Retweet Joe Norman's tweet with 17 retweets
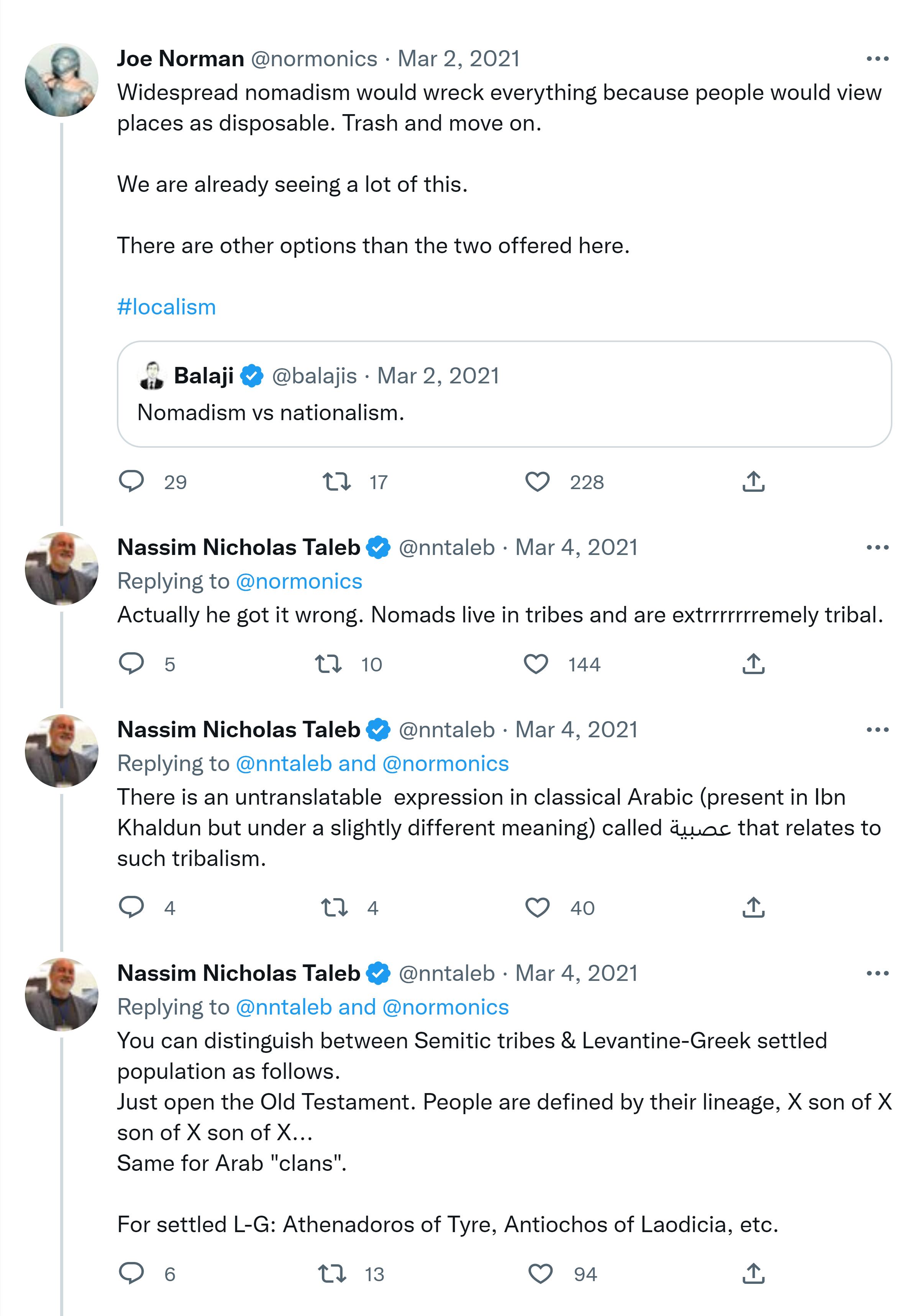The image size is (915, 1316). coord(336,481)
